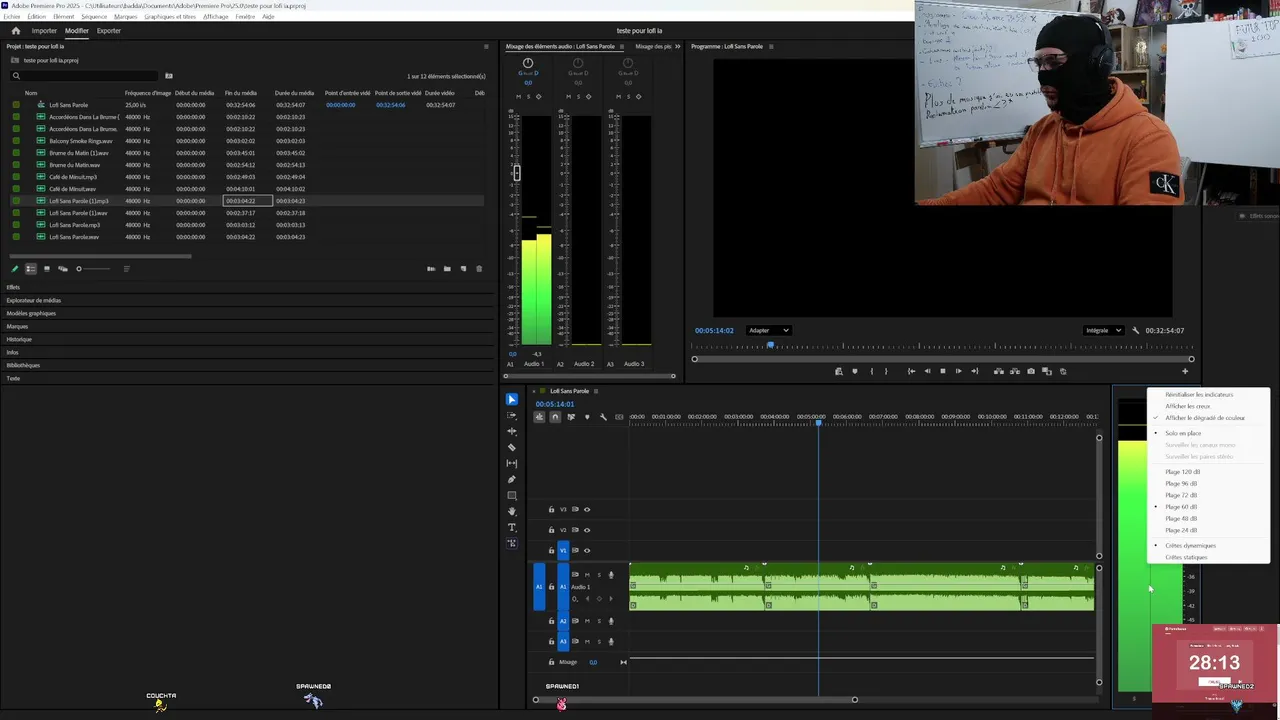Click Mark Out bracket in Program Monitor
The image size is (1280, 720).
886,371
